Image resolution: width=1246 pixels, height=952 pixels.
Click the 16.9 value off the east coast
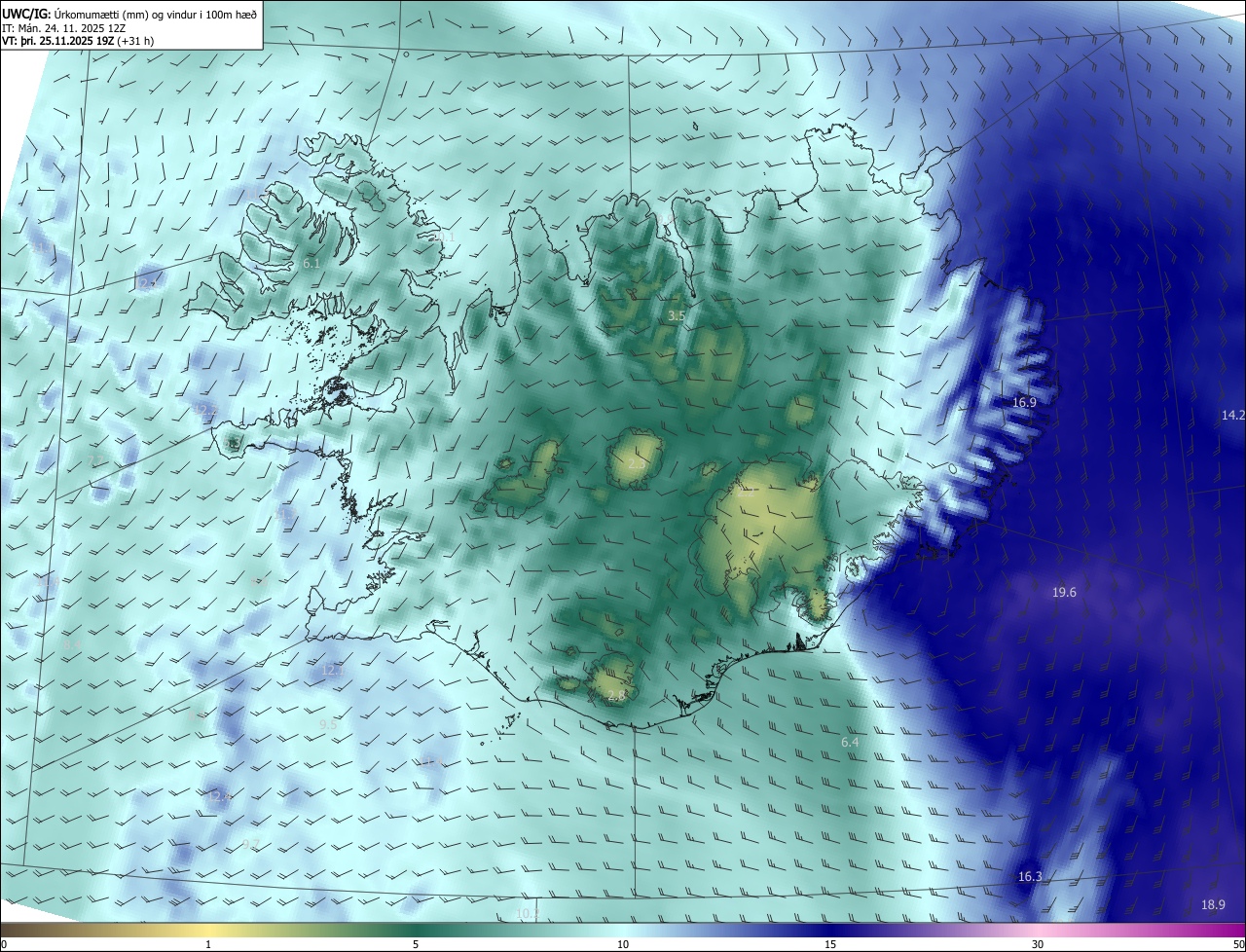tap(1024, 402)
